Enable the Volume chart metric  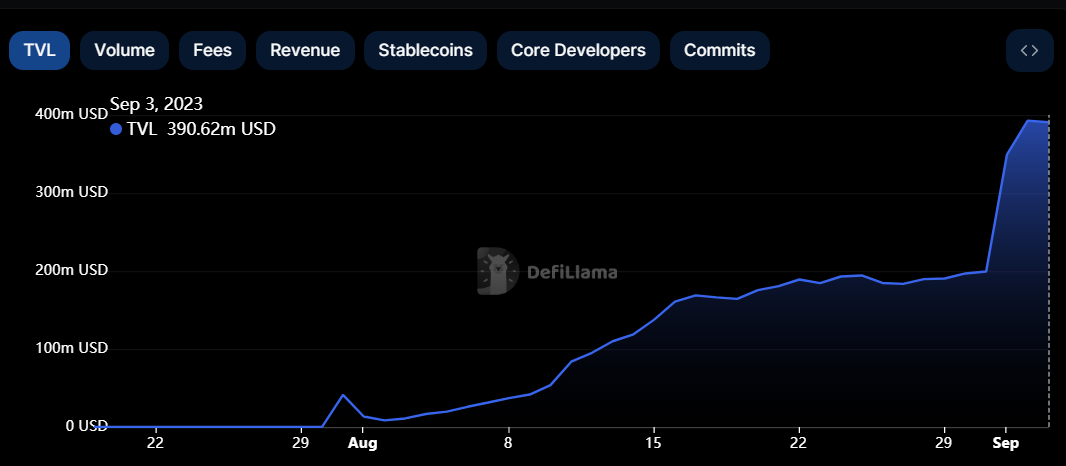click(124, 50)
